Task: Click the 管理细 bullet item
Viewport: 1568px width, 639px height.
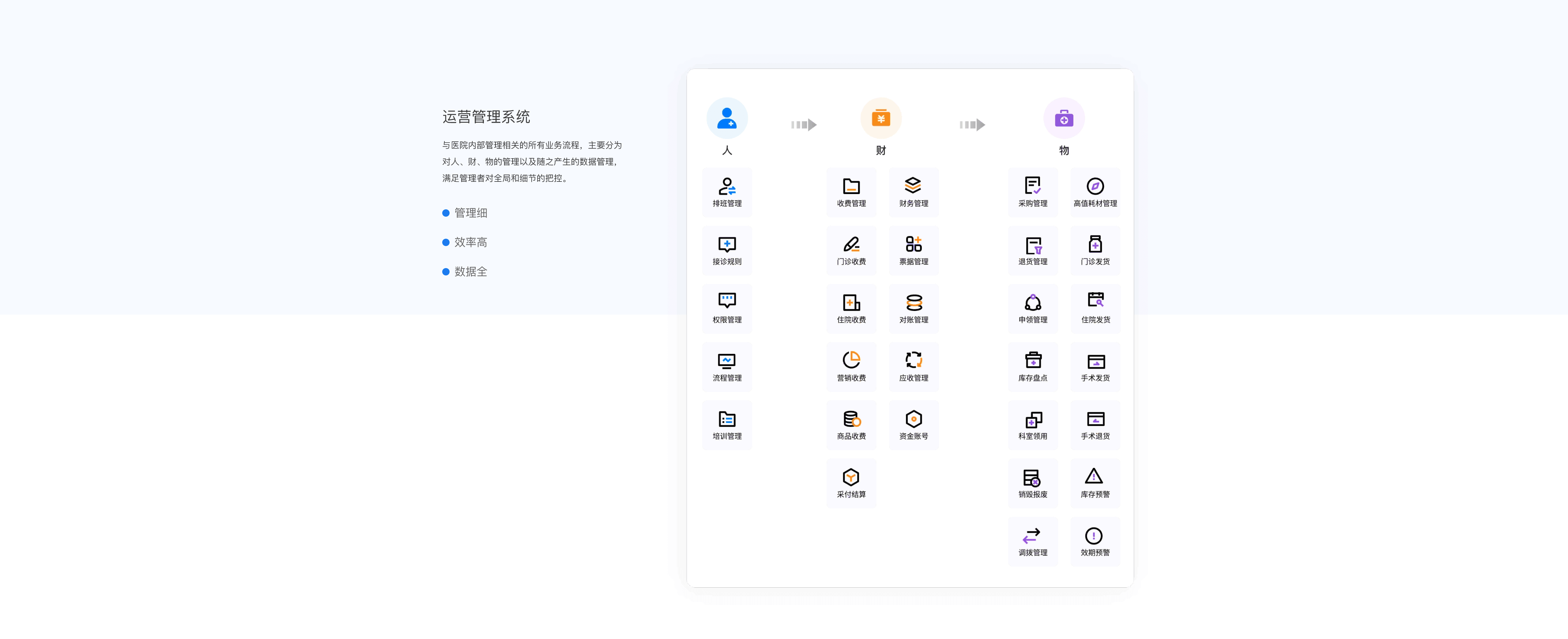Action: (470, 213)
